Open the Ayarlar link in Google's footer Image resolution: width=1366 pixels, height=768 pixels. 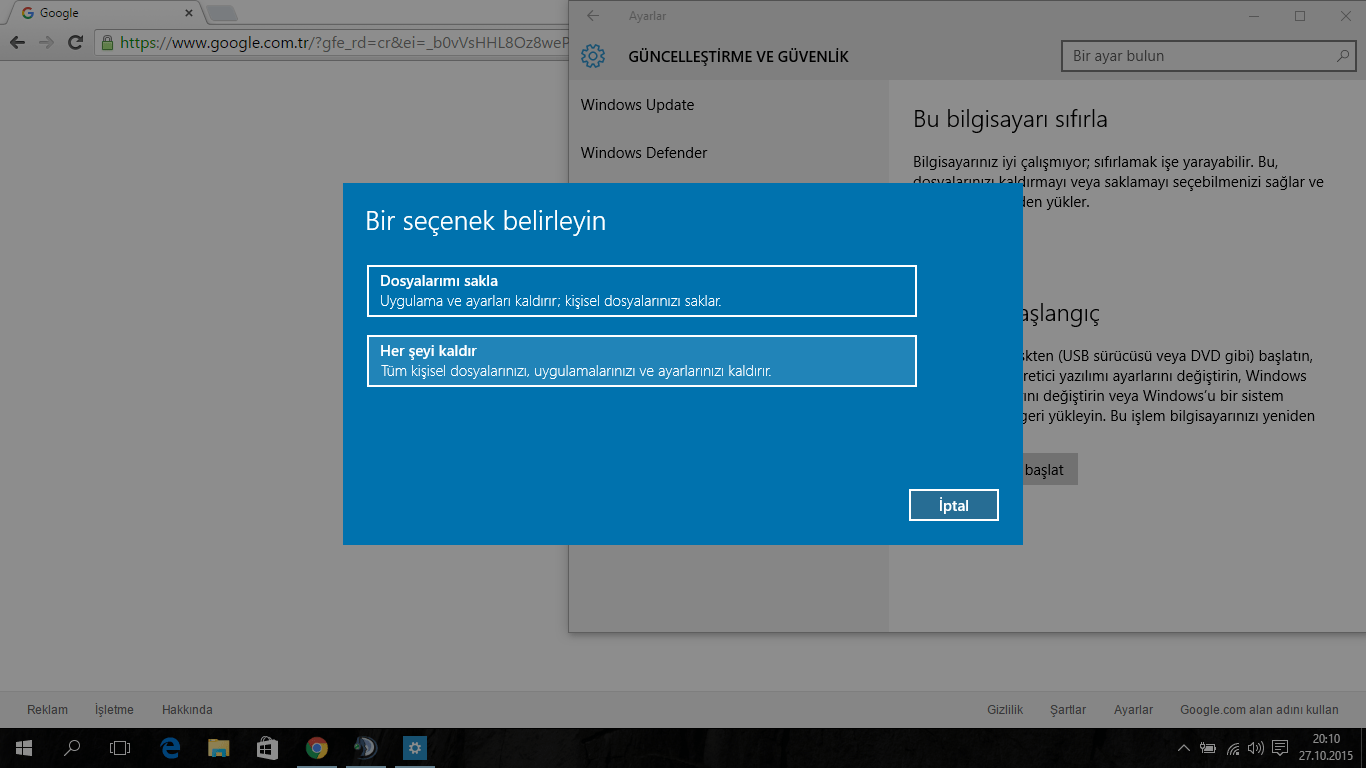1134,710
